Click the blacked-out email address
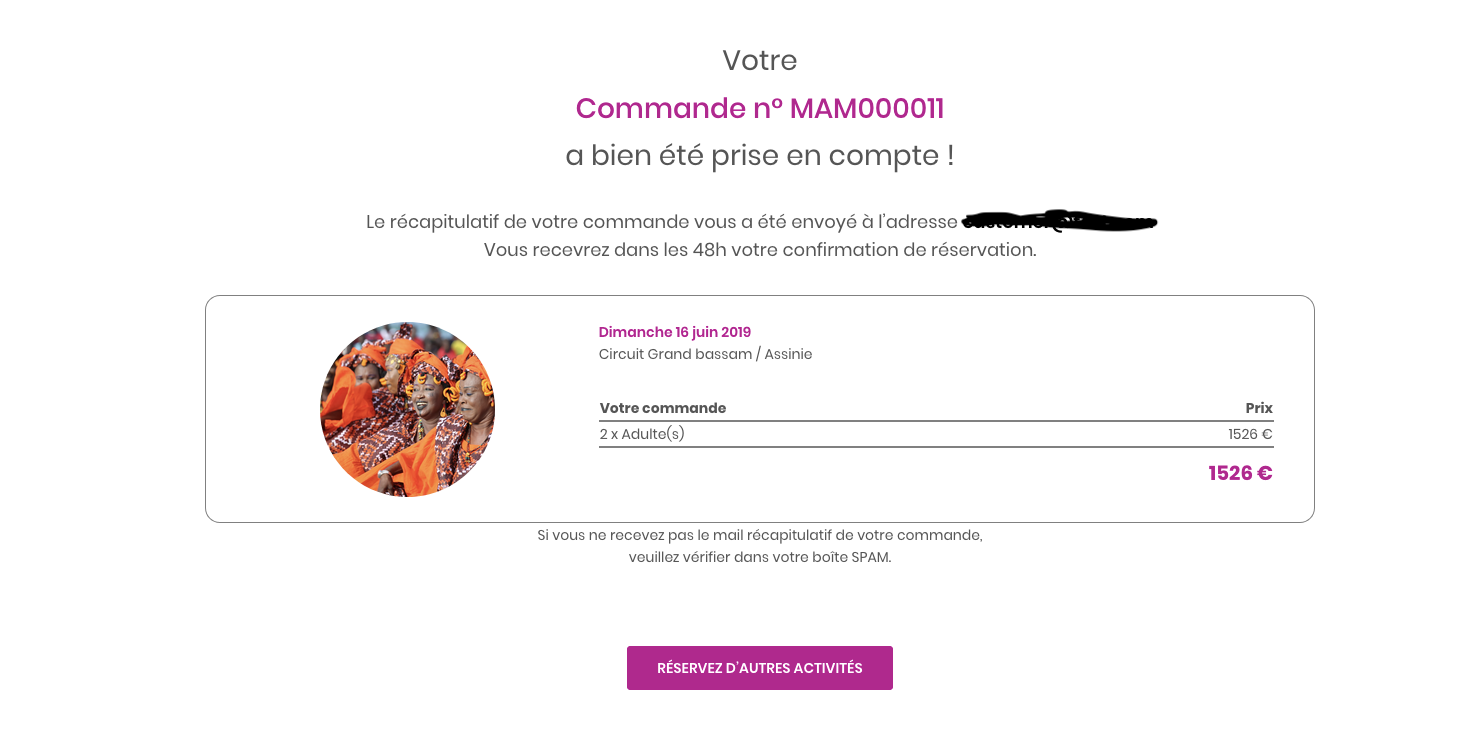1462x750 pixels. coord(1059,221)
